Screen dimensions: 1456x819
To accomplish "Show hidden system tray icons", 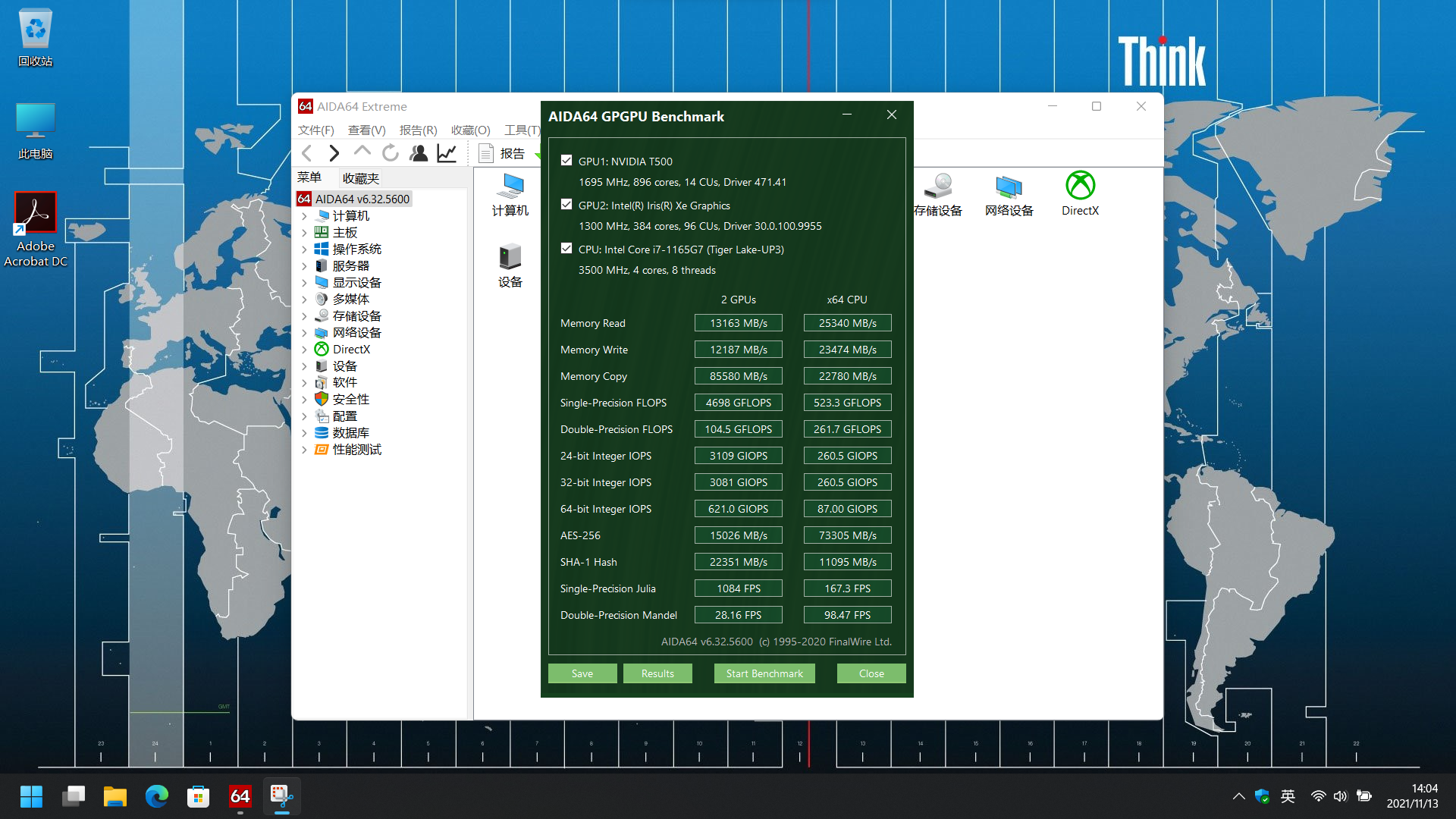I will pyautogui.click(x=1238, y=796).
